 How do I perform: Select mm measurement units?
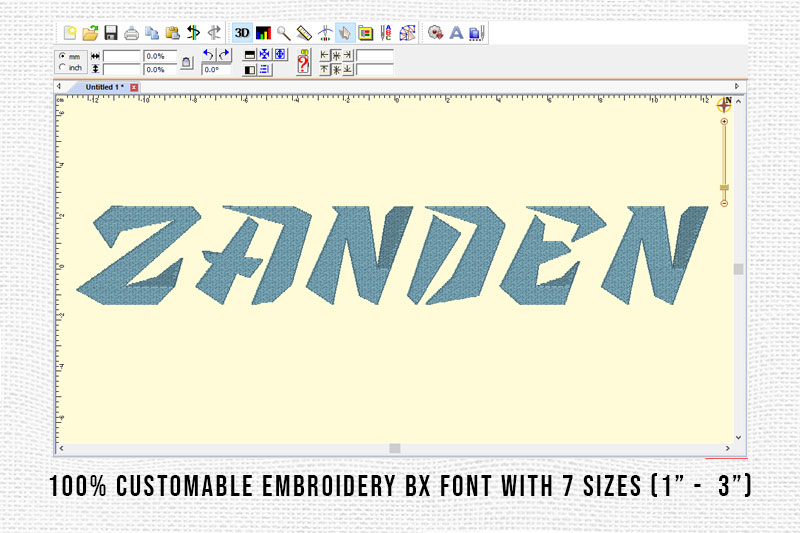click(70, 56)
